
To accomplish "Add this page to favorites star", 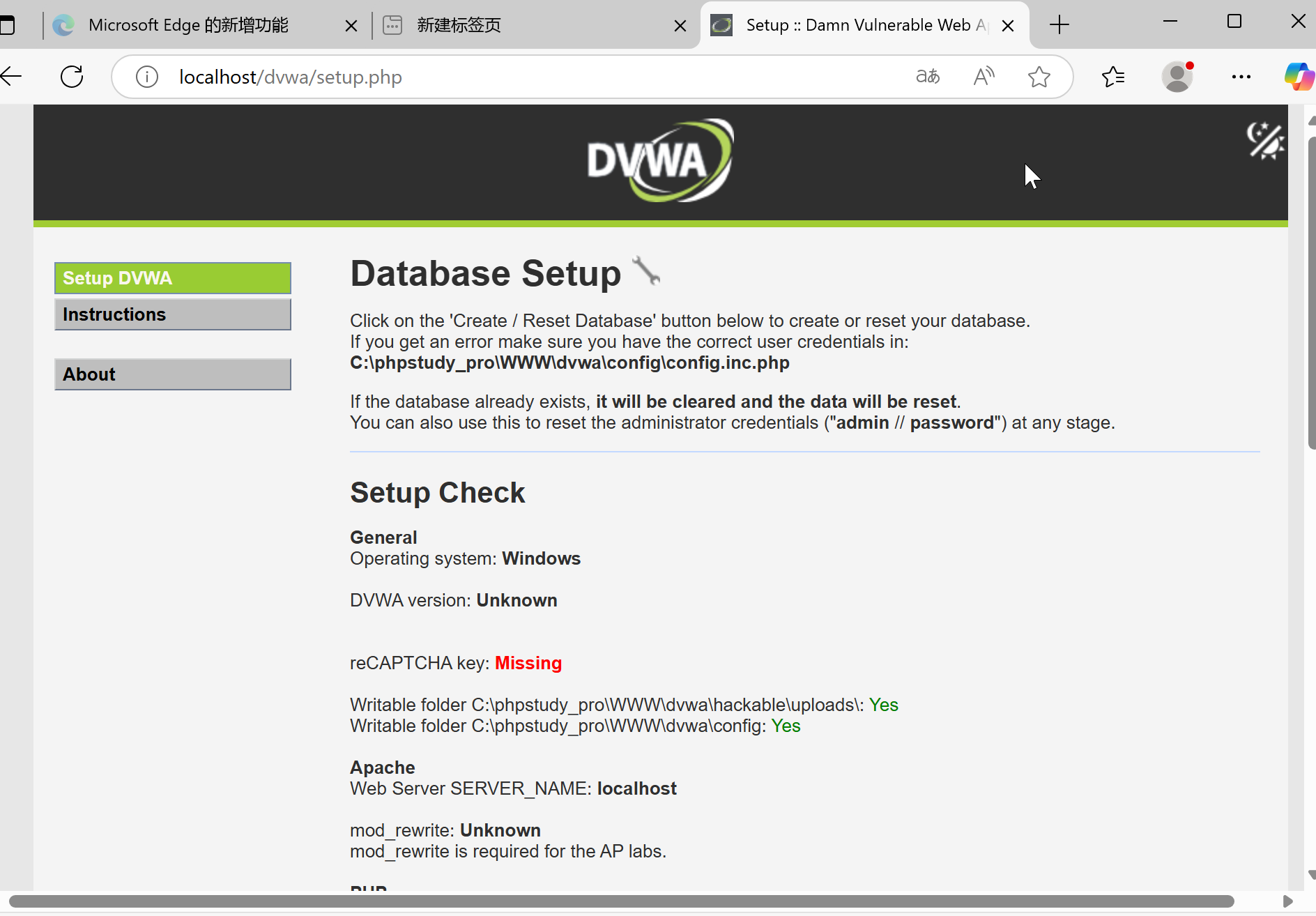I will pyautogui.click(x=1039, y=77).
